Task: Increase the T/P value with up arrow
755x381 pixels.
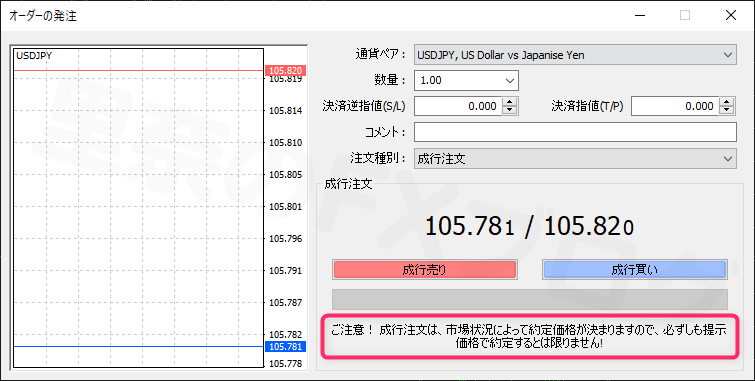Action: click(727, 102)
